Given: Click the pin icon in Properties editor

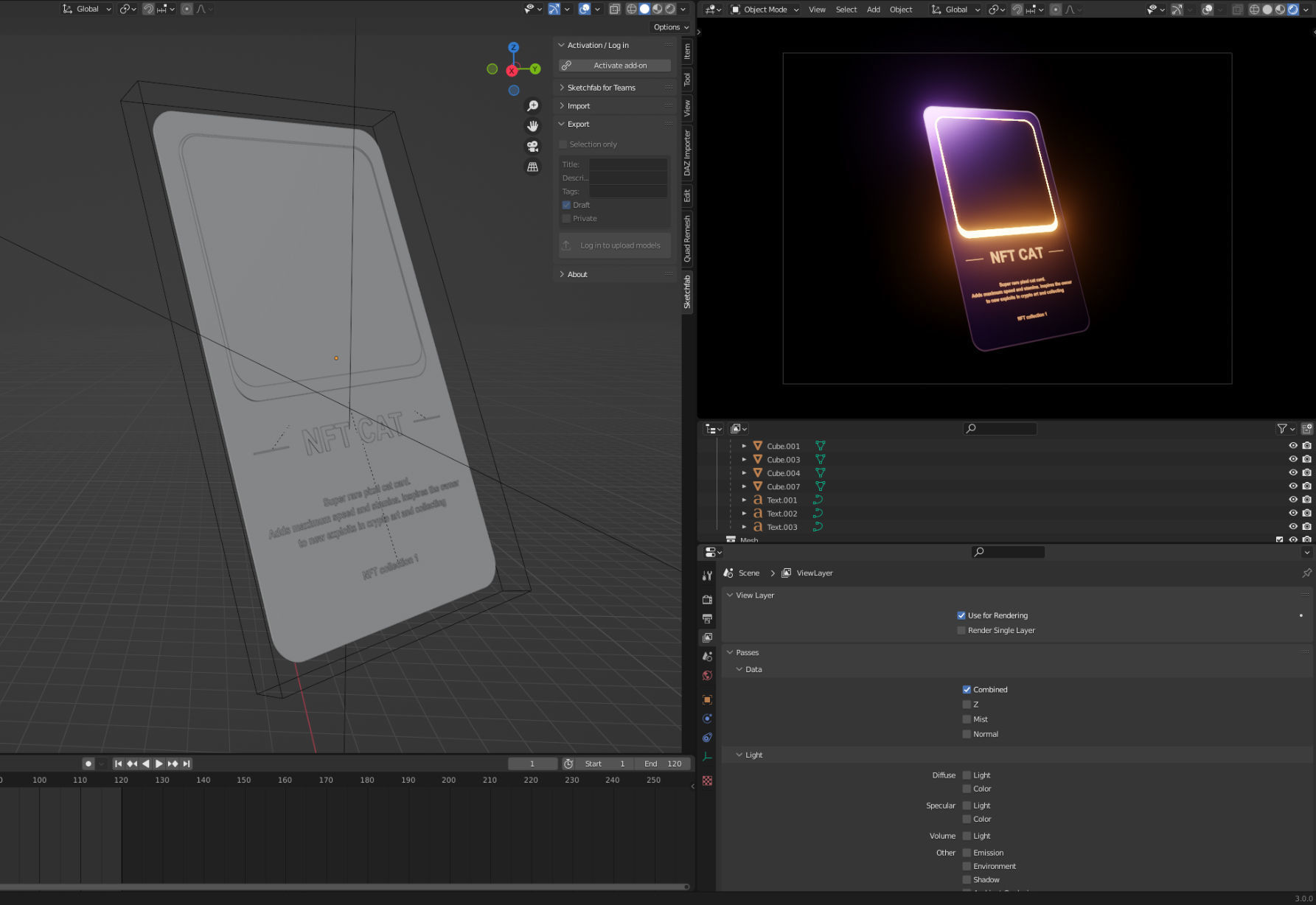Looking at the screenshot, I should [x=1306, y=573].
